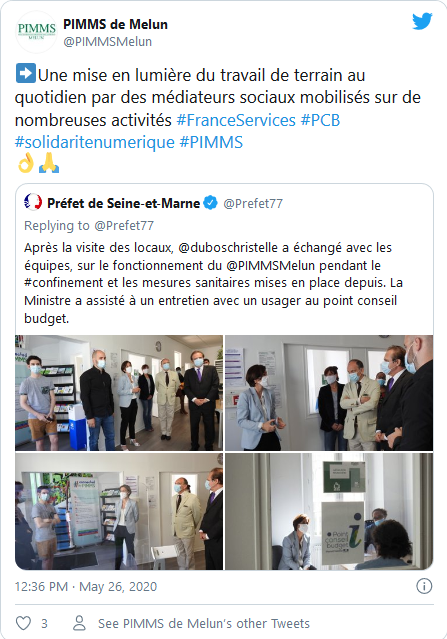Click the @PIMMSMelun handle under account name
The width and height of the screenshot is (447, 639).
[x=108, y=42]
